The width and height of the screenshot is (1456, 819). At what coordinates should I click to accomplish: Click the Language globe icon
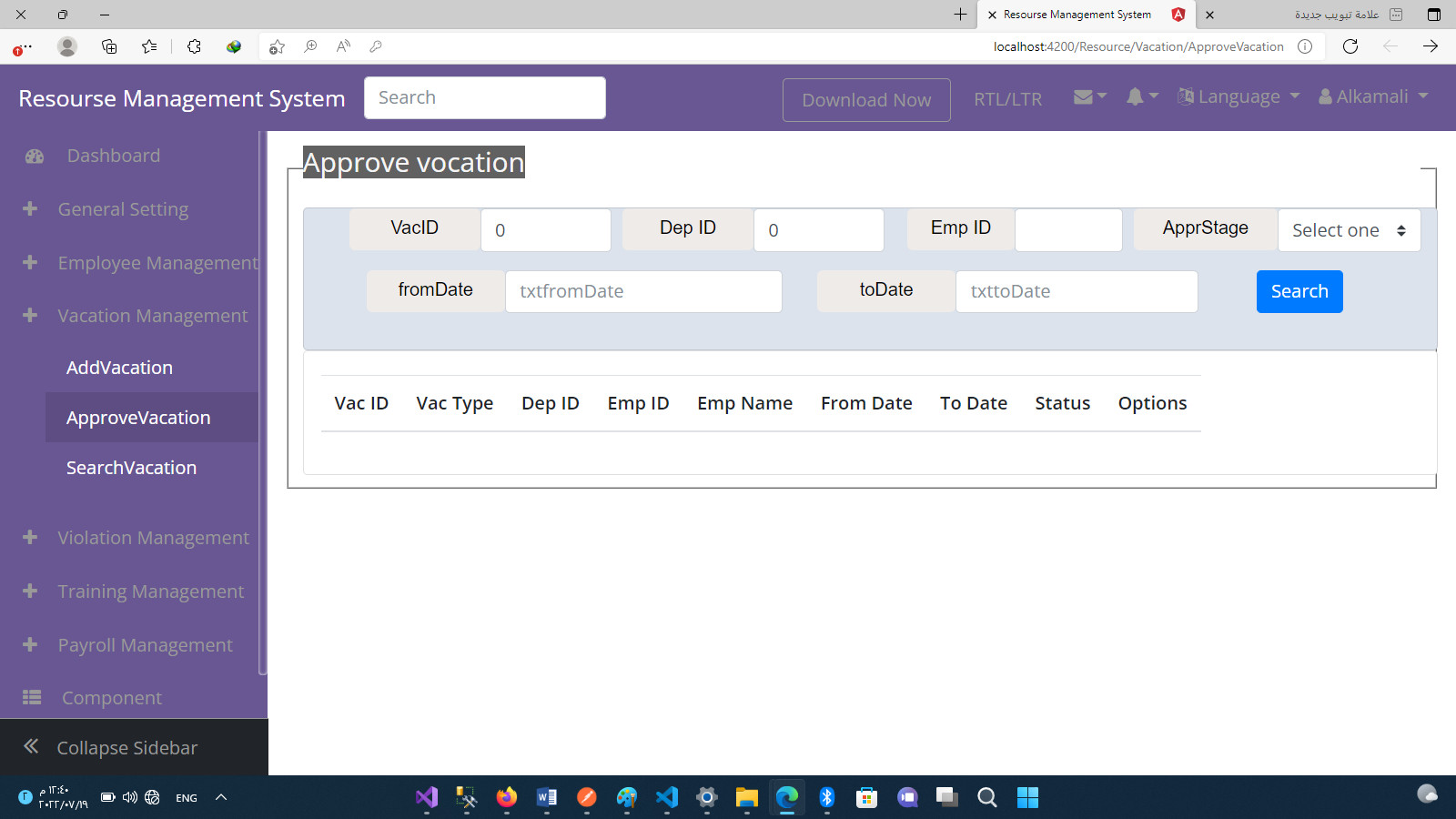pos(1185,96)
